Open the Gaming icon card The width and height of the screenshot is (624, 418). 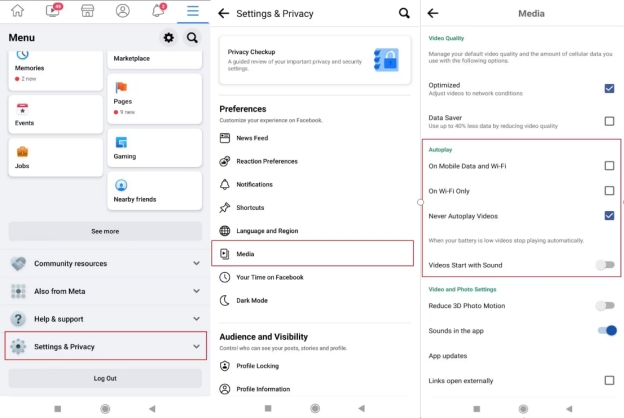click(154, 148)
